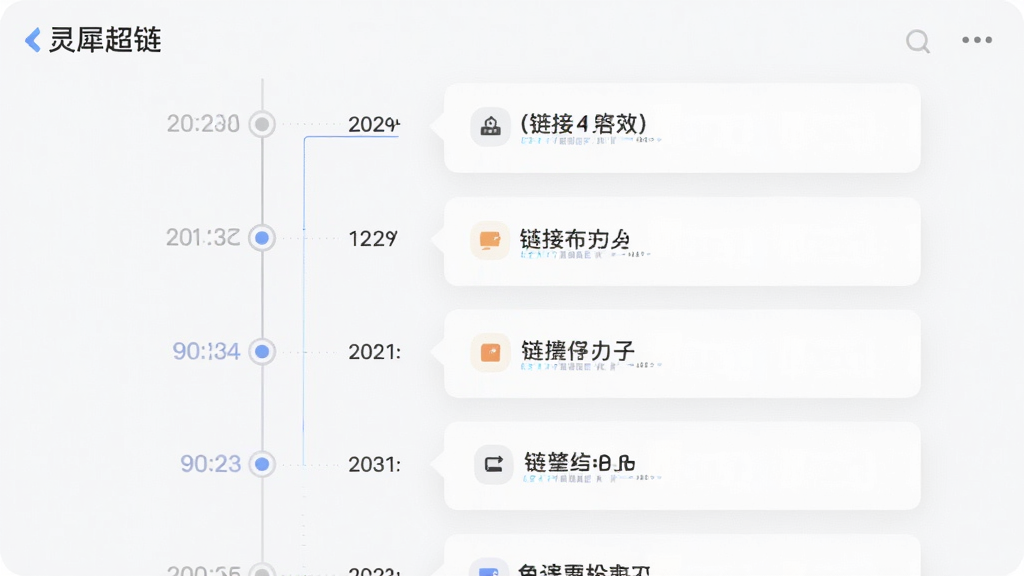Click the blue time label 90:23
The height and width of the screenshot is (576, 1024).
tap(211, 464)
